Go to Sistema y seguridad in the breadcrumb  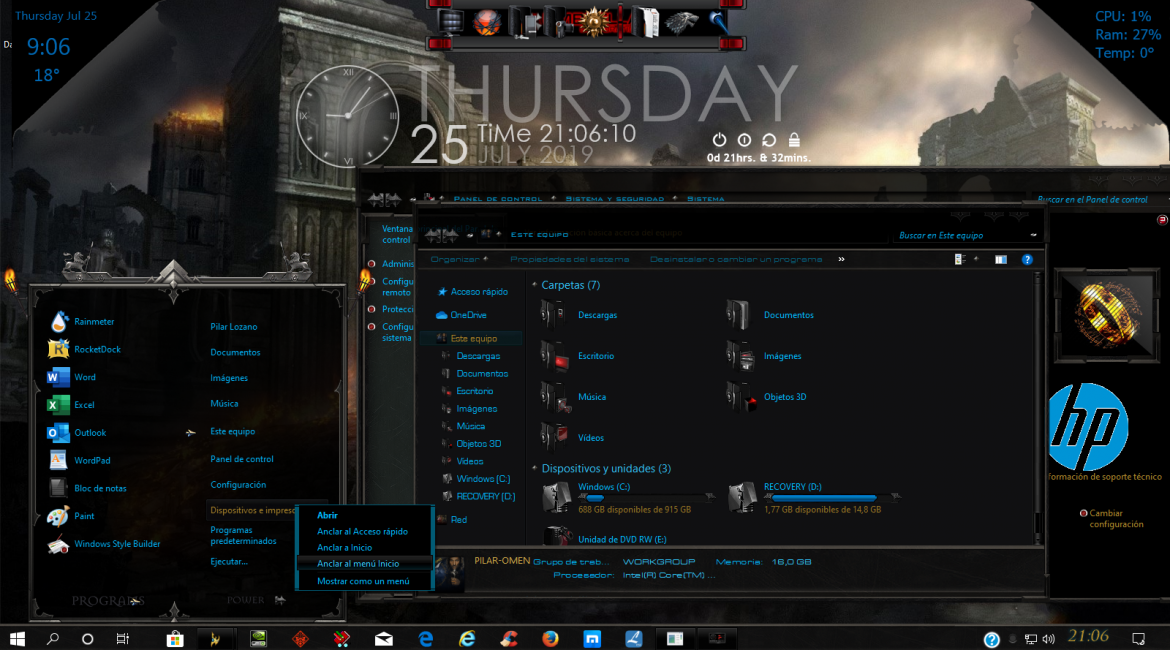coord(614,199)
